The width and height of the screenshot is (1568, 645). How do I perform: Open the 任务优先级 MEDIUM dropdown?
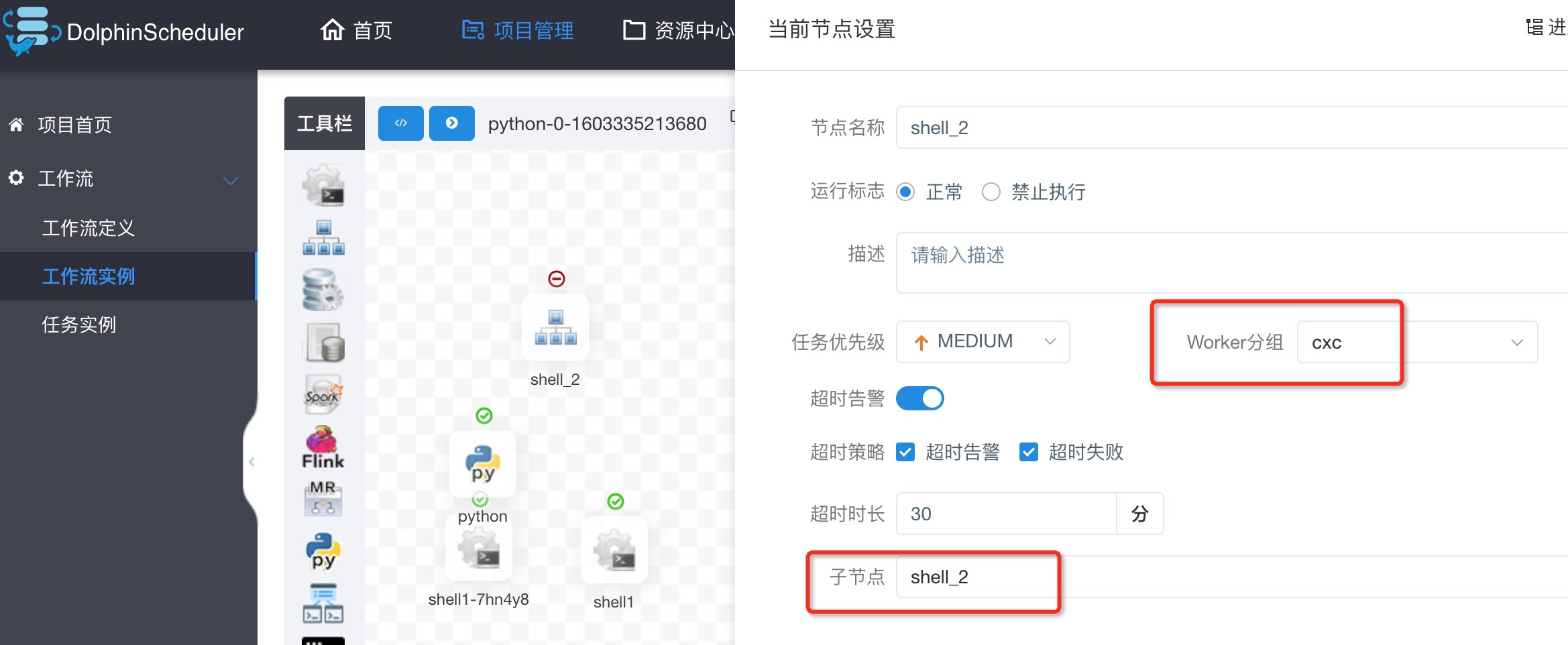pos(983,342)
